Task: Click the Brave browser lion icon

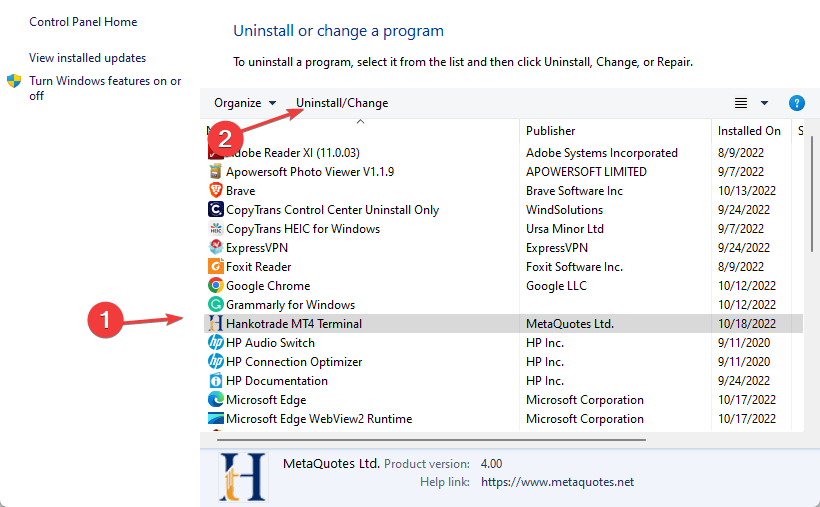Action: click(x=215, y=190)
